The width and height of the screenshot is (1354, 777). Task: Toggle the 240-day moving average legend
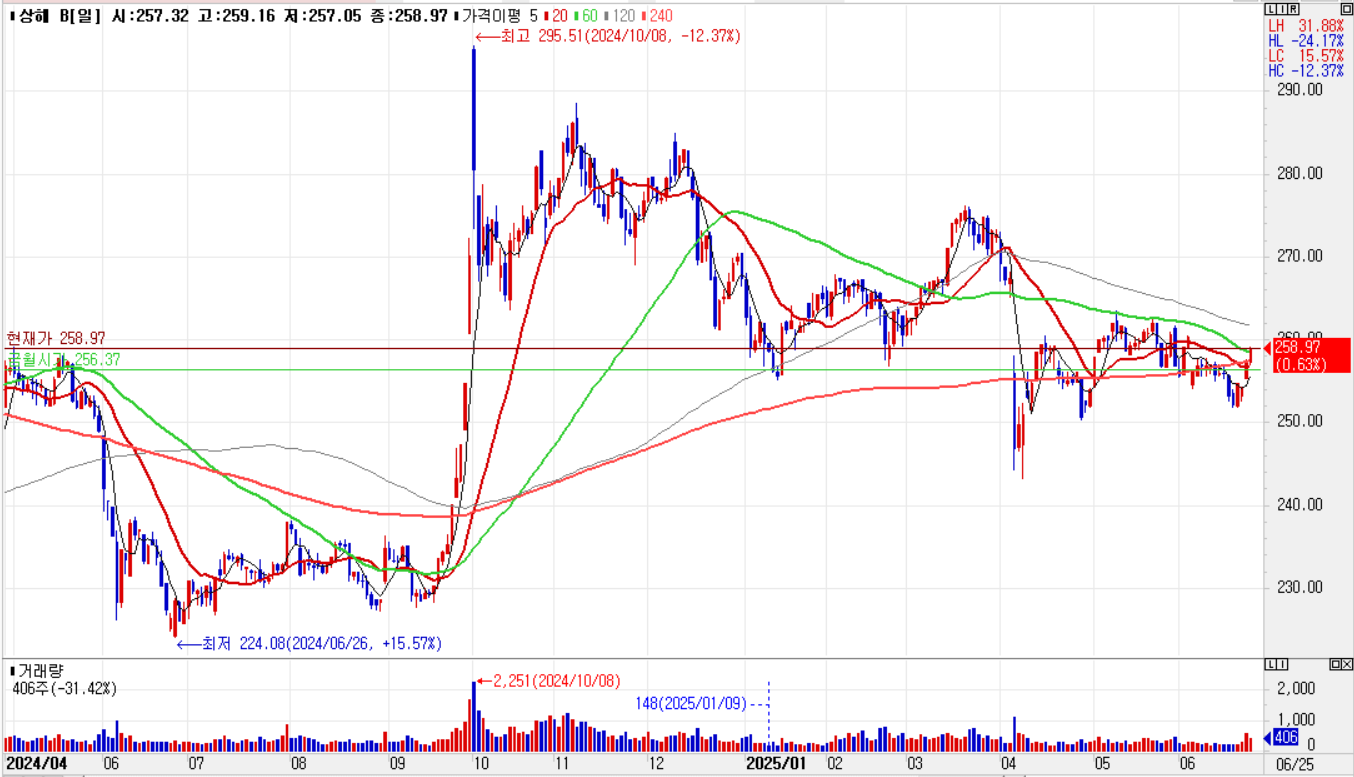coord(659,16)
